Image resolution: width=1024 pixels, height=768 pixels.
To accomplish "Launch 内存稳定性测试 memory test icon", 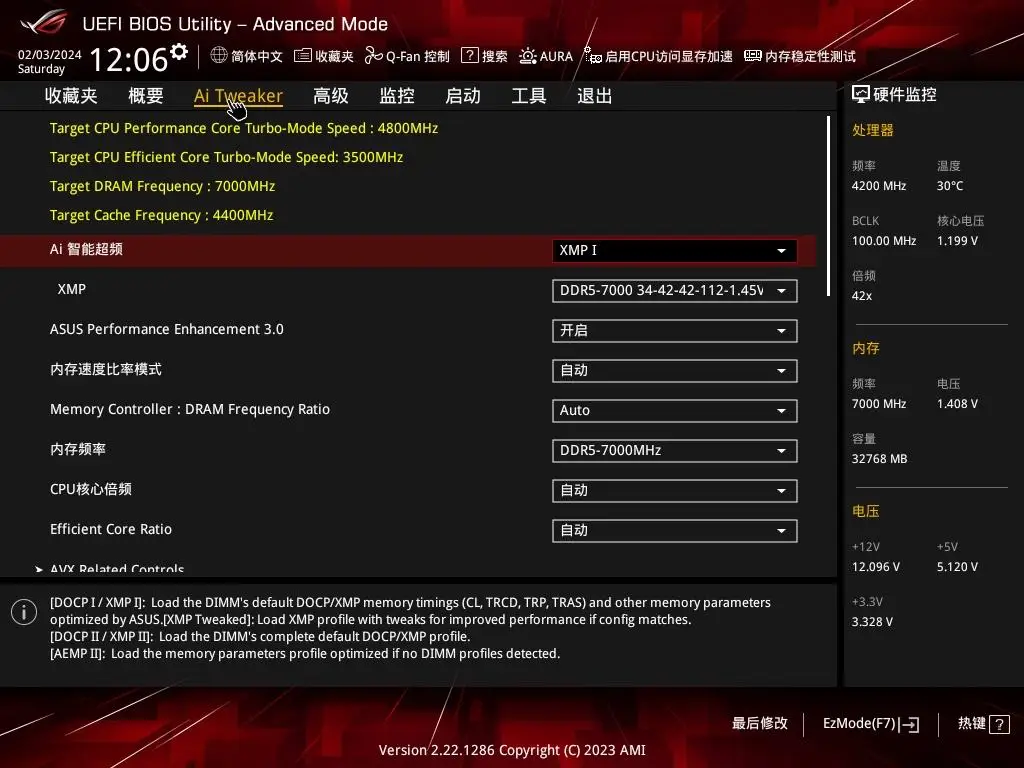I will pyautogui.click(x=753, y=56).
